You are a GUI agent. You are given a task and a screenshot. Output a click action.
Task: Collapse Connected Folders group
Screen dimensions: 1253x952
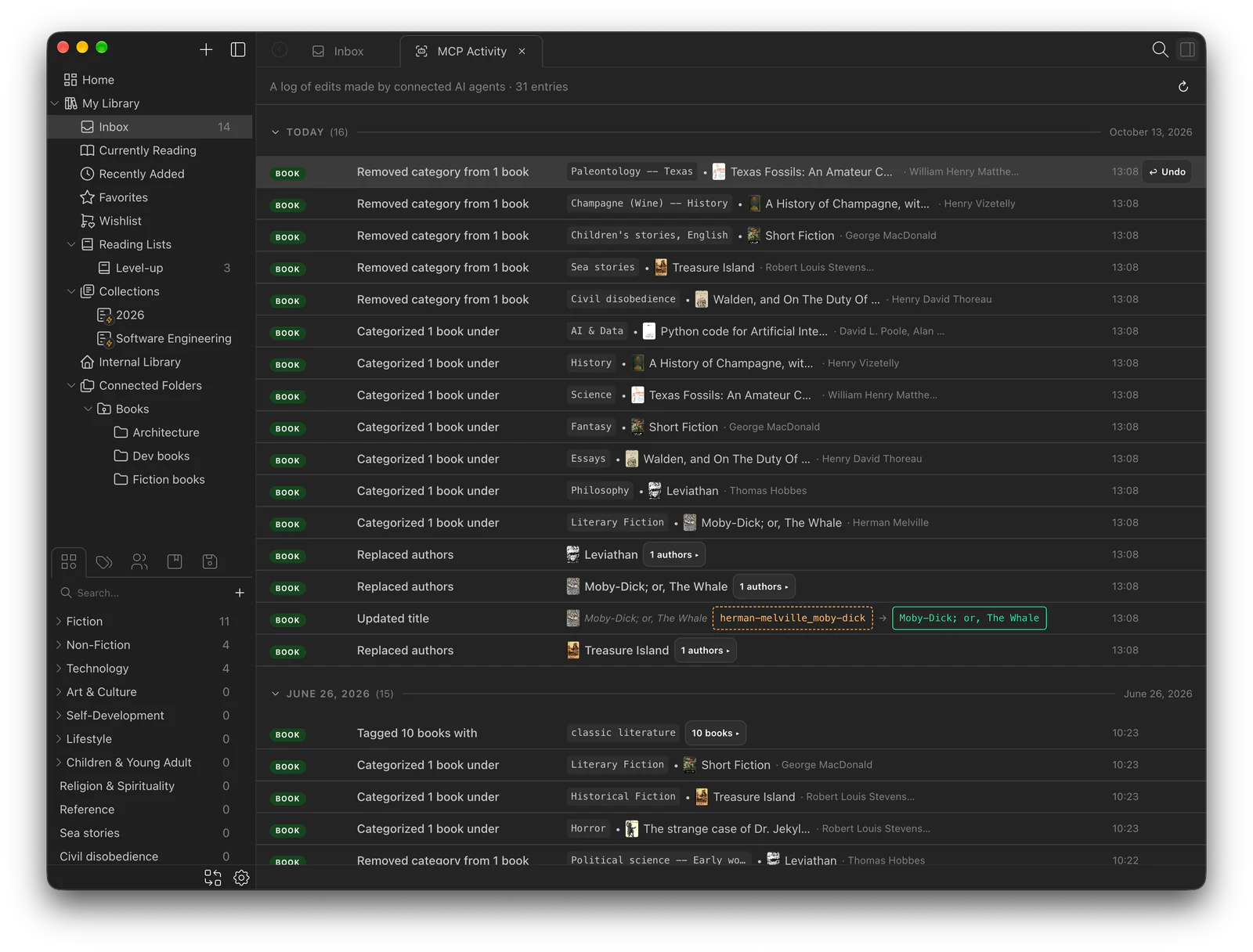coord(71,385)
